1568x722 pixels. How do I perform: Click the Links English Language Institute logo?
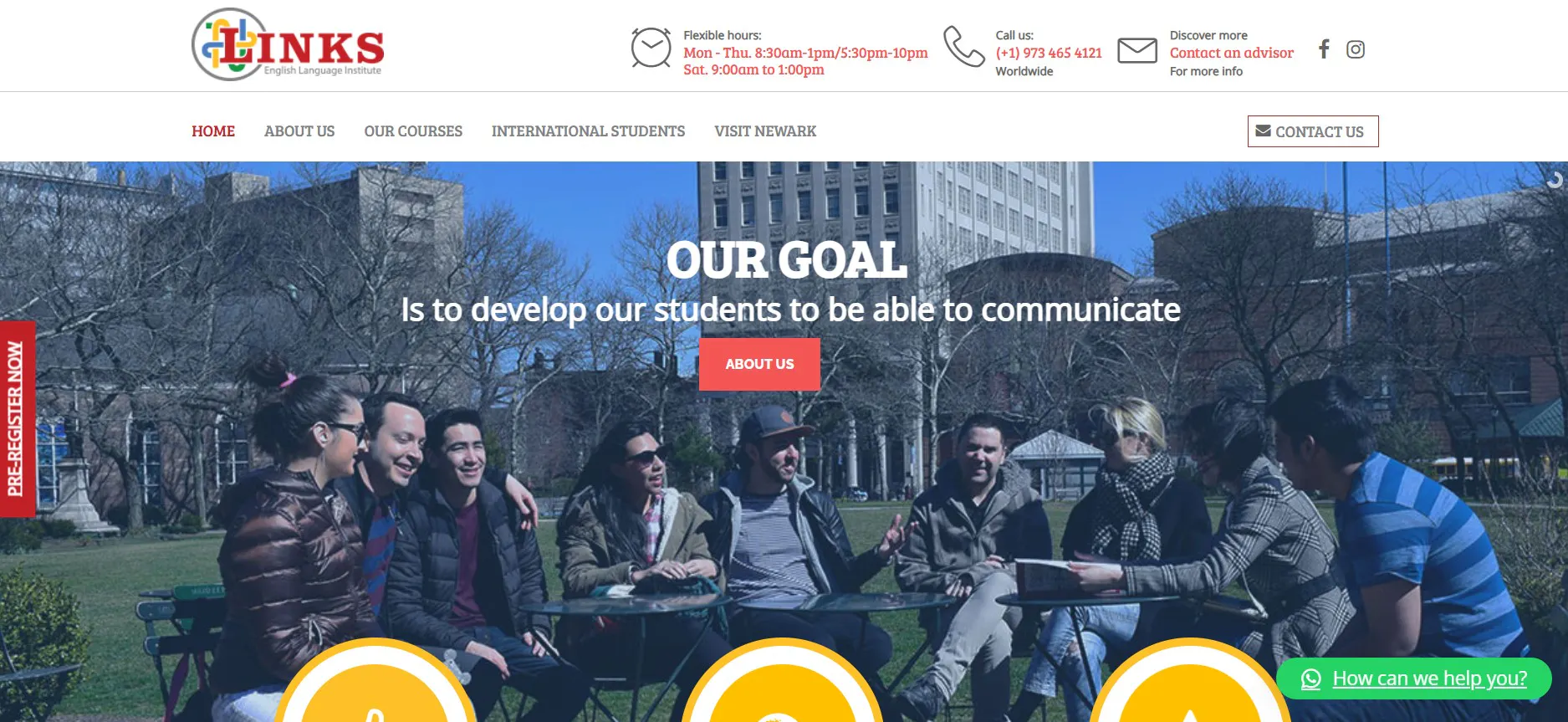[x=288, y=45]
